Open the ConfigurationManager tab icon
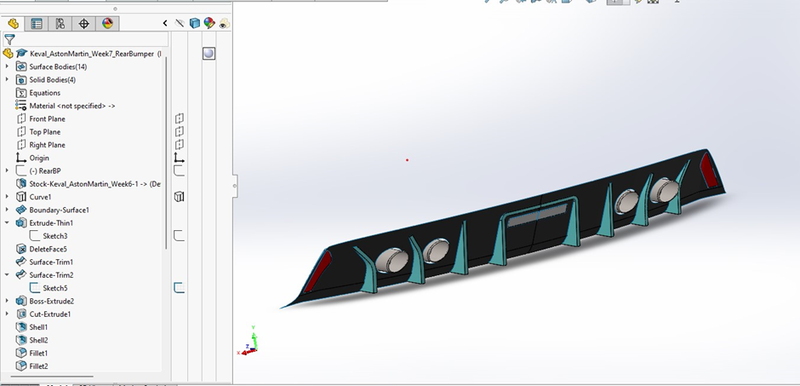Screen dimensions: 800x386 coord(60,23)
